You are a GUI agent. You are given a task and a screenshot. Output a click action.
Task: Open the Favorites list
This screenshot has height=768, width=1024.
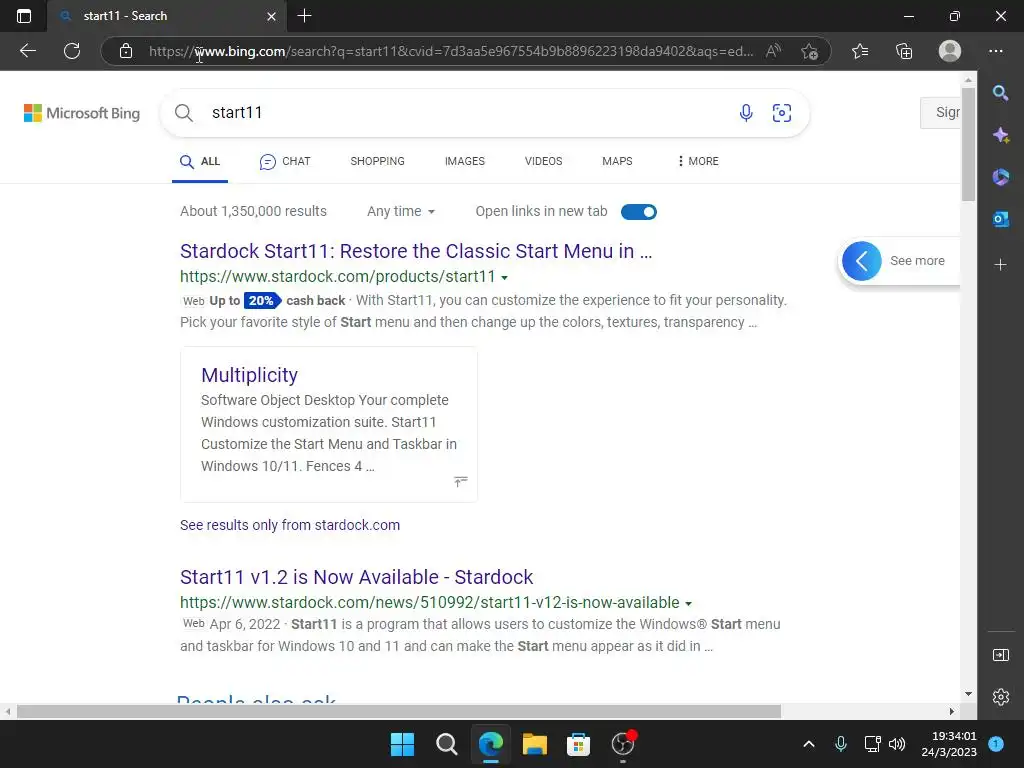(860, 51)
